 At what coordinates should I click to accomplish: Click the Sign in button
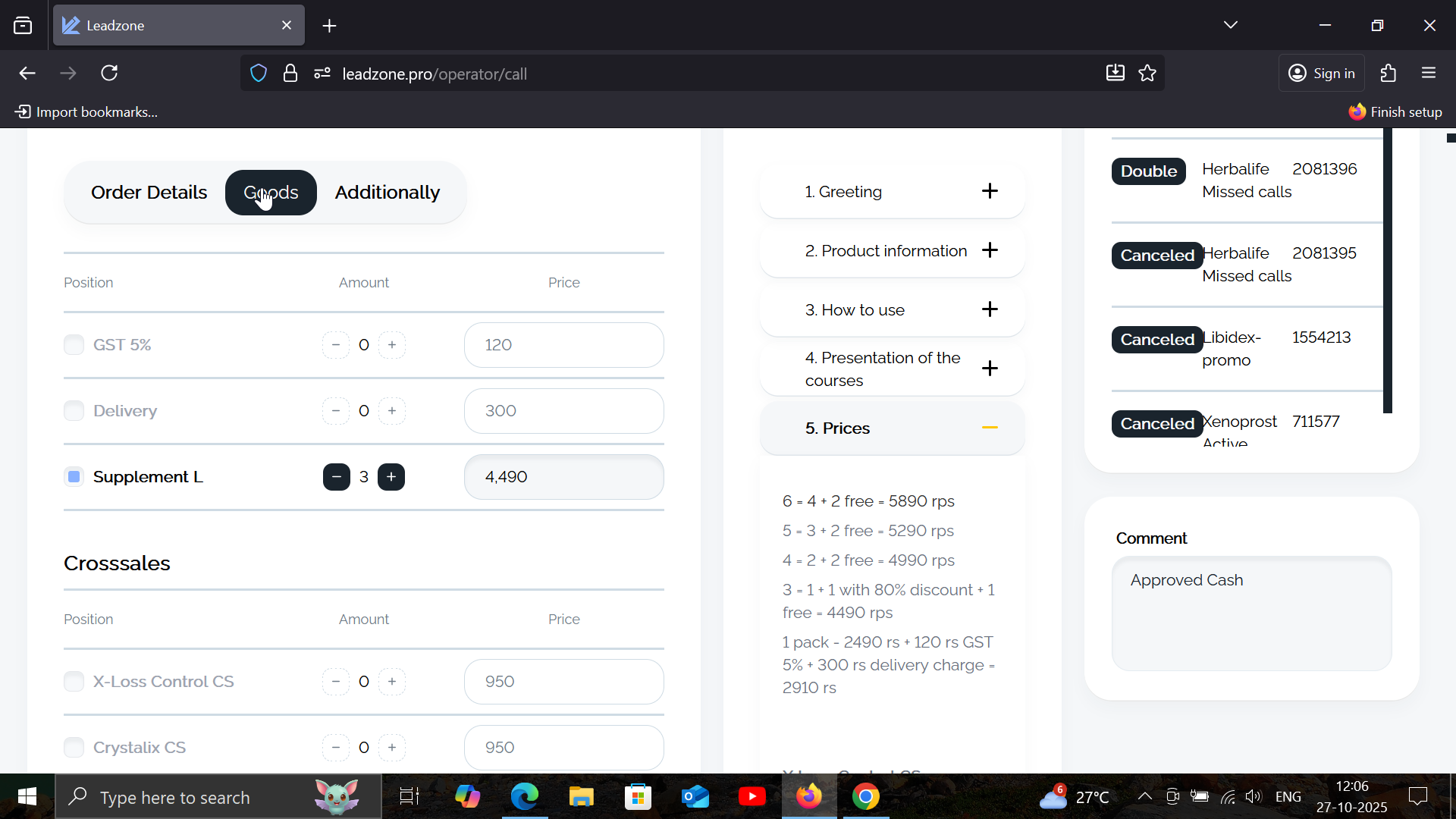click(1322, 74)
